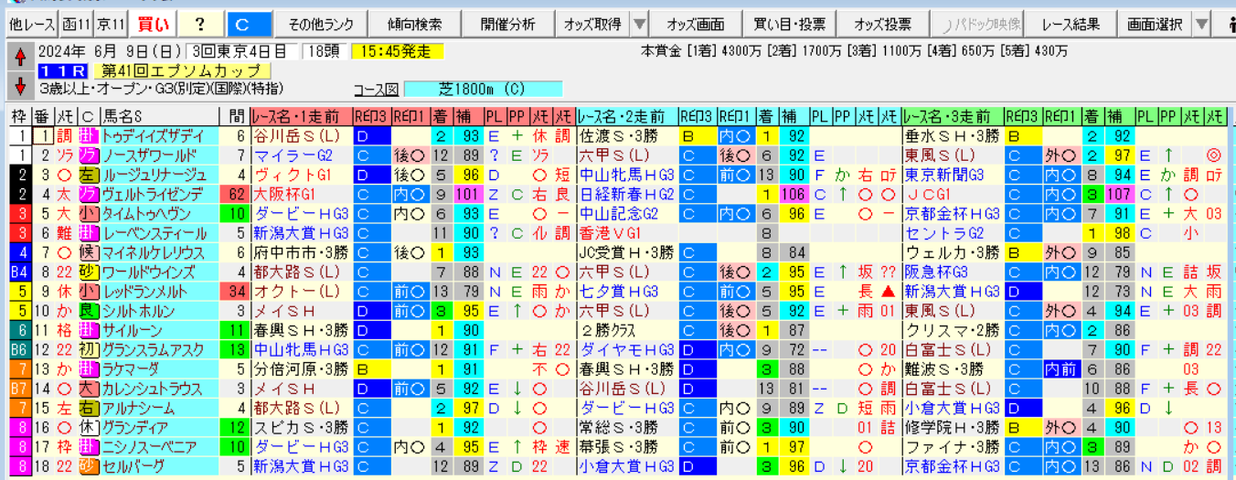Image resolution: width=1236 pixels, height=480 pixels.
Task: Open the コース図 course map link
Action: (377, 88)
